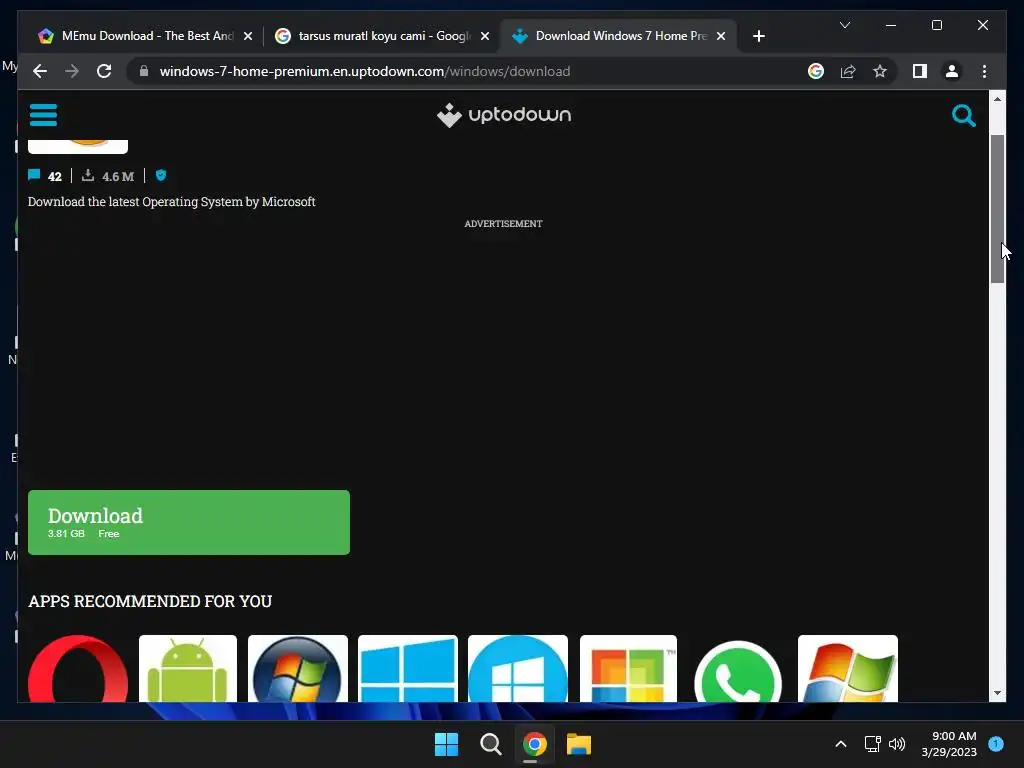The width and height of the screenshot is (1024, 768).
Task: Open the clock showing 9:00 AM
Action: (949, 744)
